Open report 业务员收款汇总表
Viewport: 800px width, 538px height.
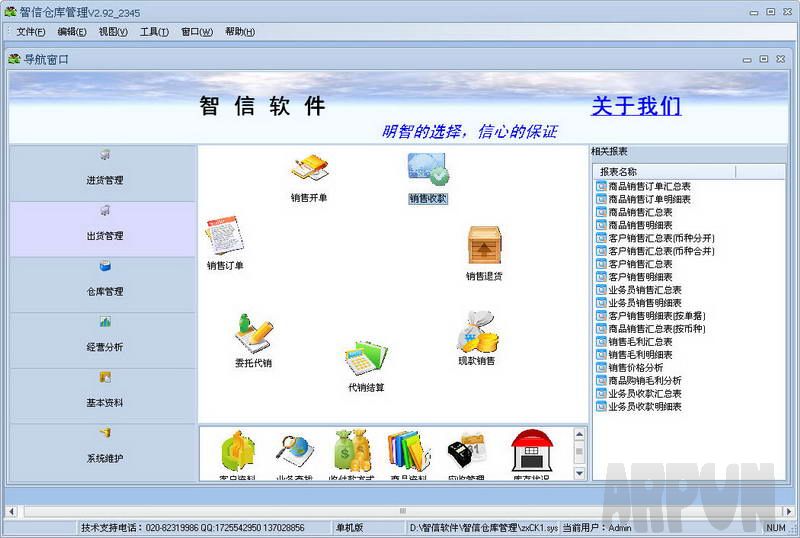(x=639, y=394)
